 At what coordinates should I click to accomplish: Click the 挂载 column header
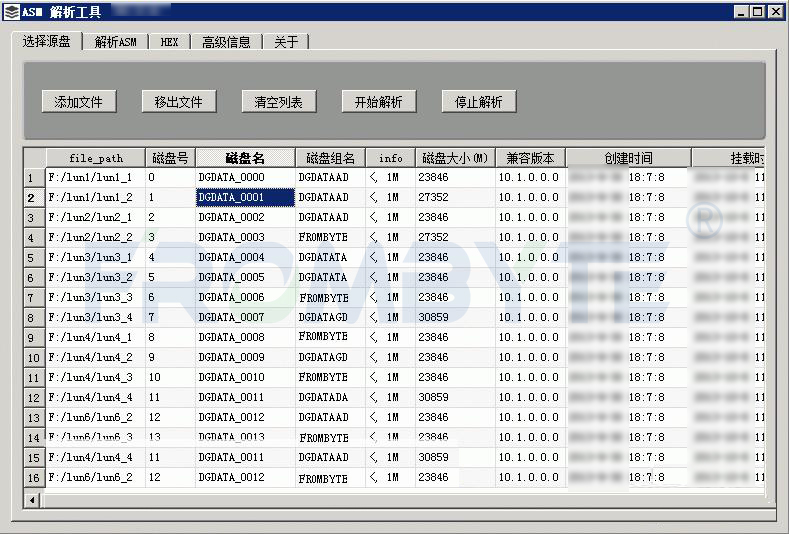coord(729,158)
